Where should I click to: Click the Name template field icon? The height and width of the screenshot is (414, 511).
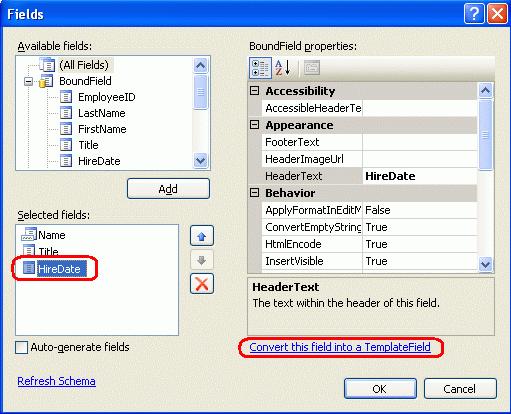click(29, 234)
